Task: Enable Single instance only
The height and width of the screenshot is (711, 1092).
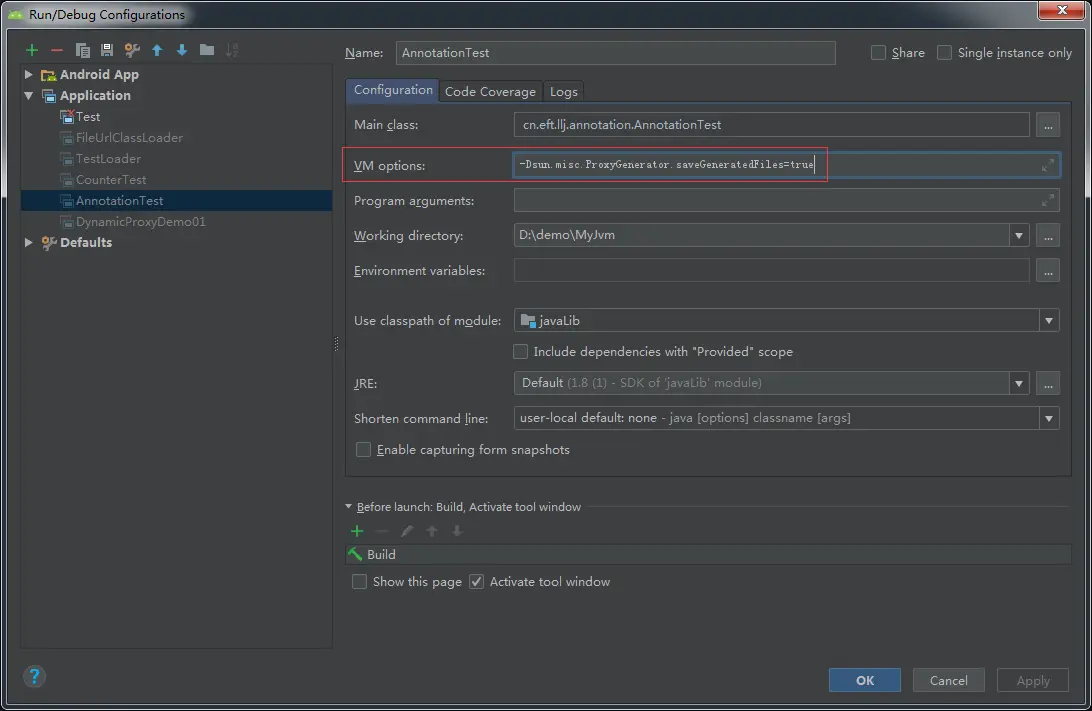Action: click(944, 53)
